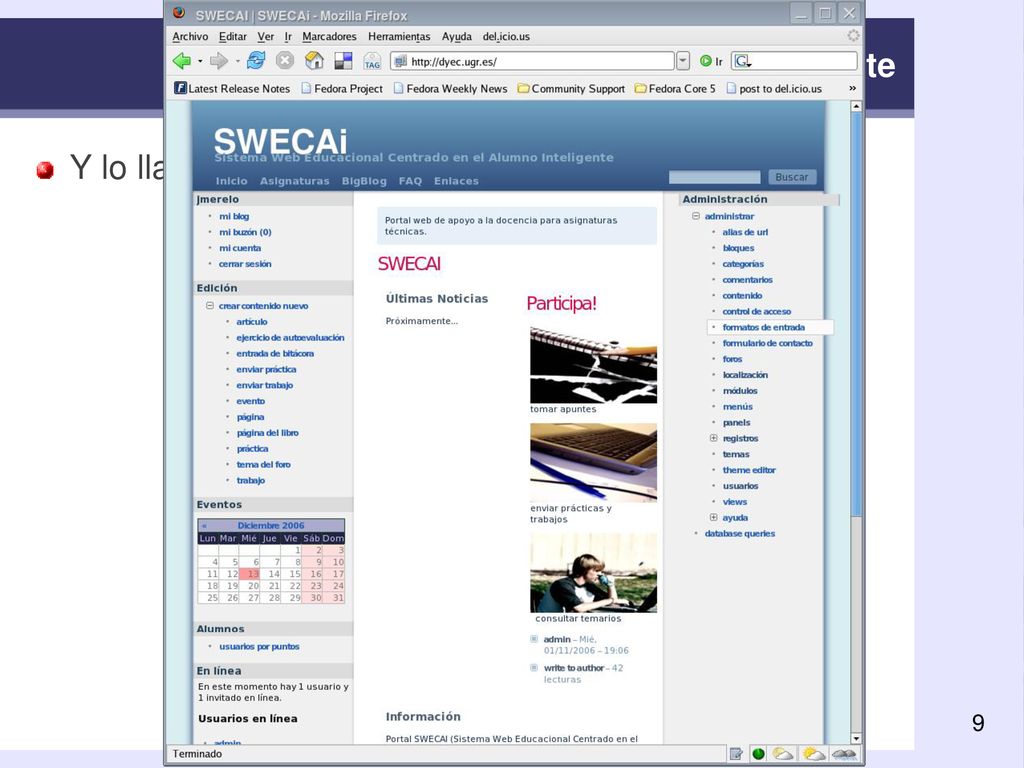The image size is (1024, 768).
Task: Click the status bar page edit icon
Action: tap(736, 754)
